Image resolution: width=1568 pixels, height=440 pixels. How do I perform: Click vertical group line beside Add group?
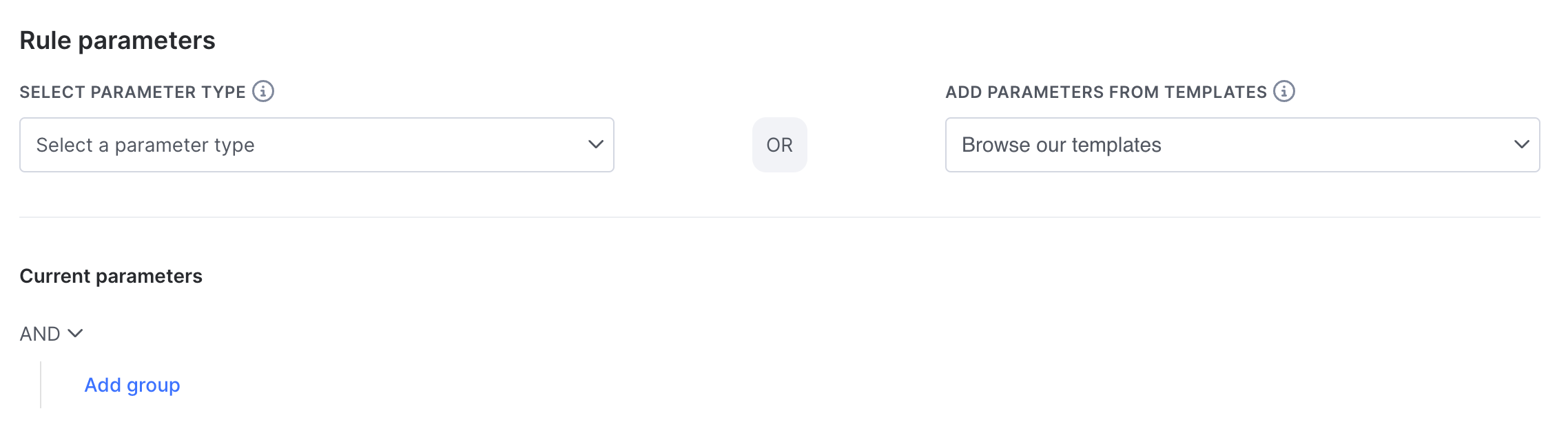[x=41, y=385]
